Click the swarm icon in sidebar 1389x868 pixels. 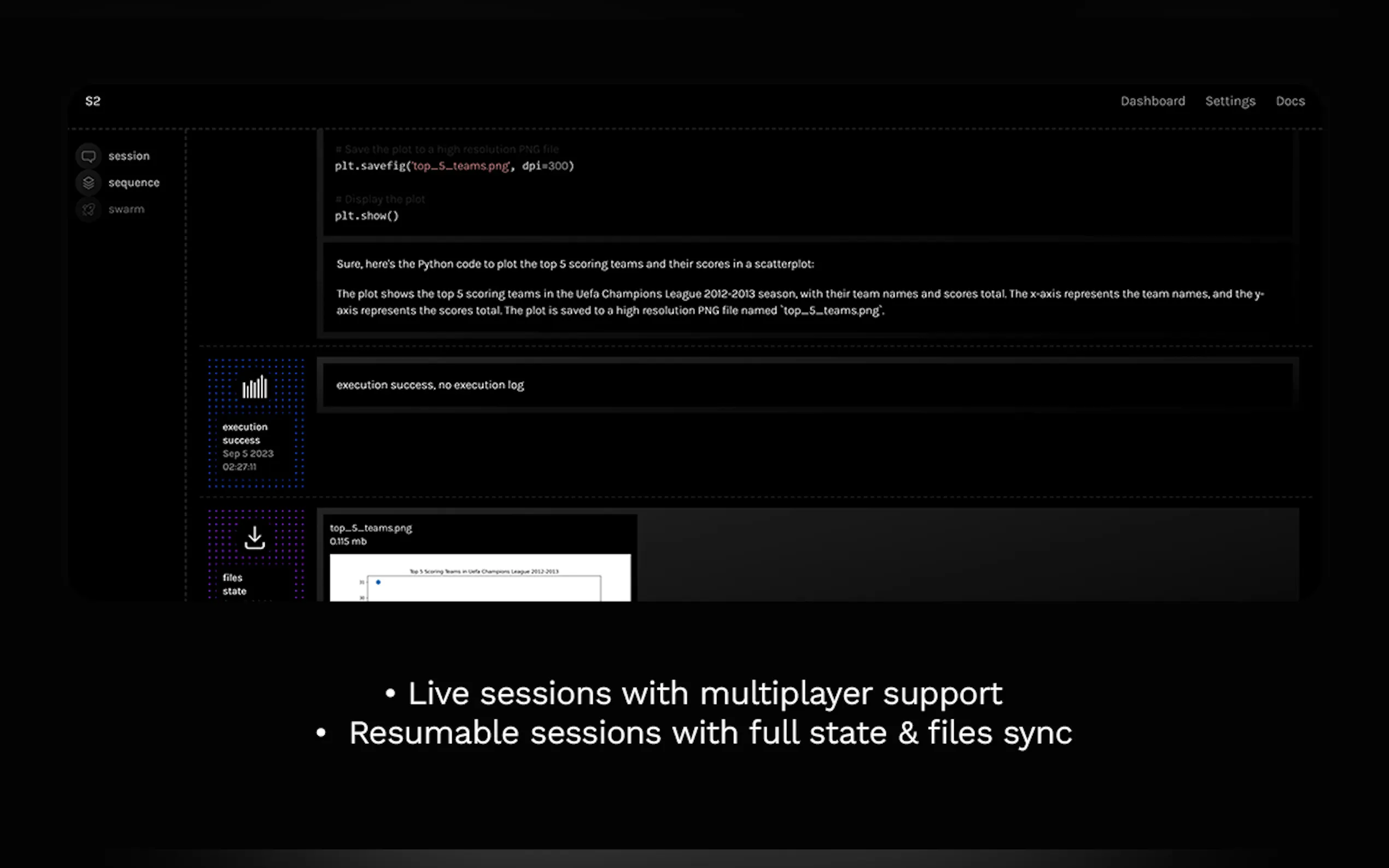[x=89, y=209]
